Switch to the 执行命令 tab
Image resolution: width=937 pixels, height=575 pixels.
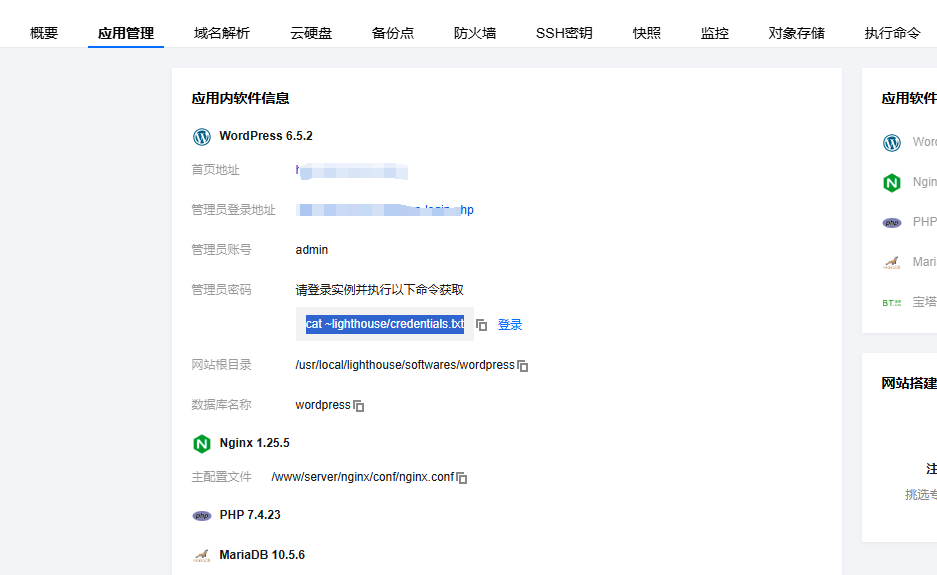(892, 33)
